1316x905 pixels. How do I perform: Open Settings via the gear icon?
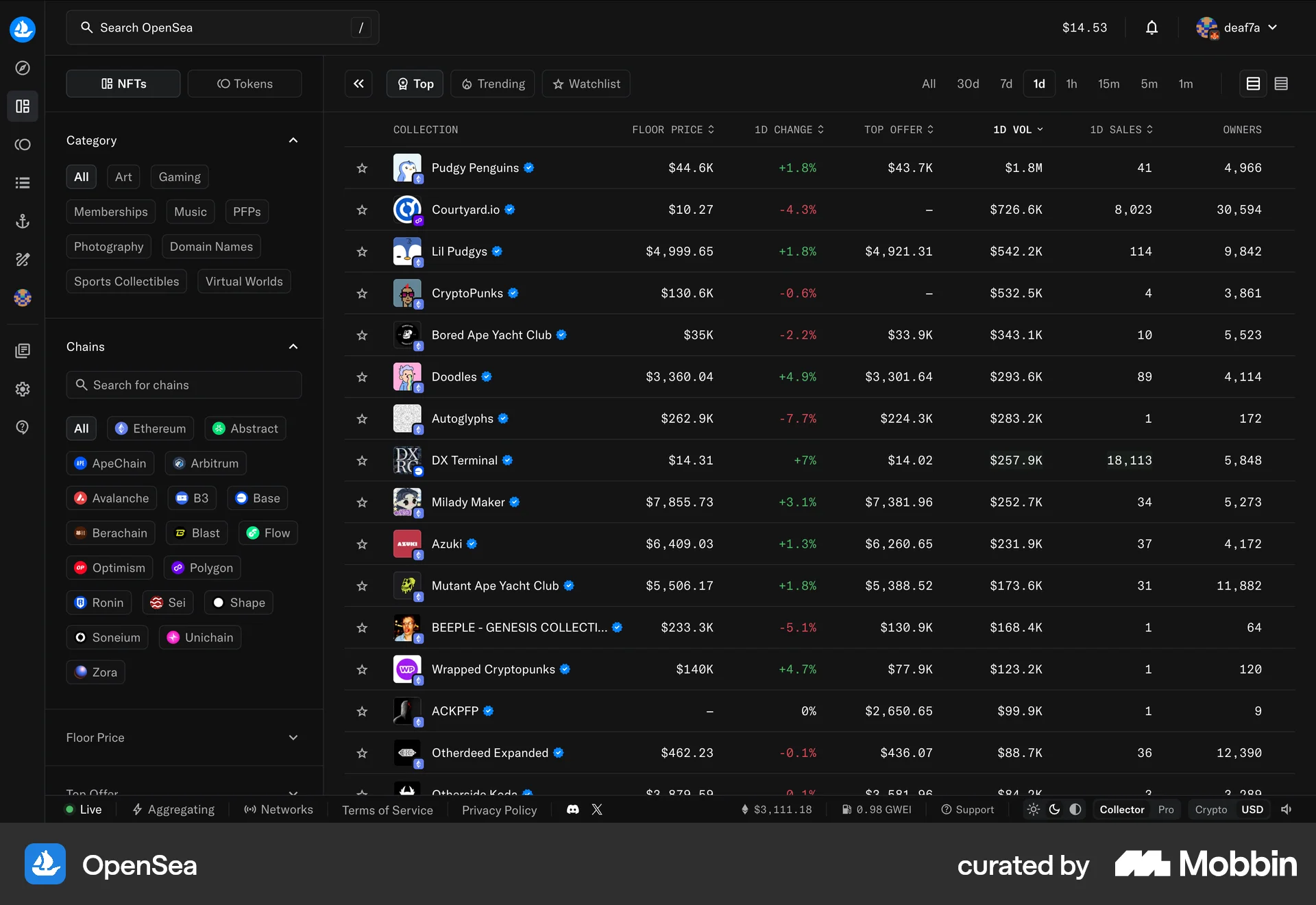click(x=23, y=389)
